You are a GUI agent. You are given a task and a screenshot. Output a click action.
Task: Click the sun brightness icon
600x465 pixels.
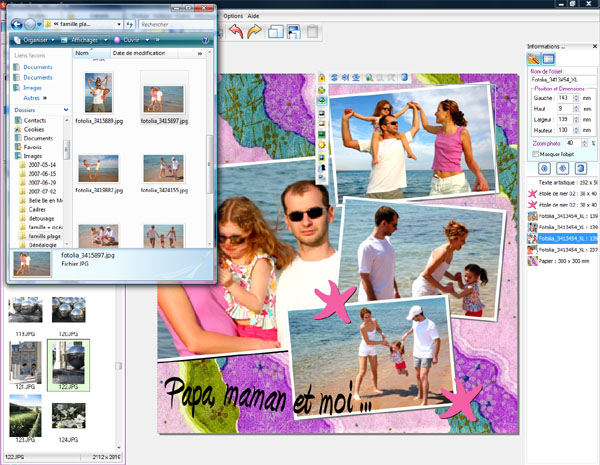pos(322,145)
